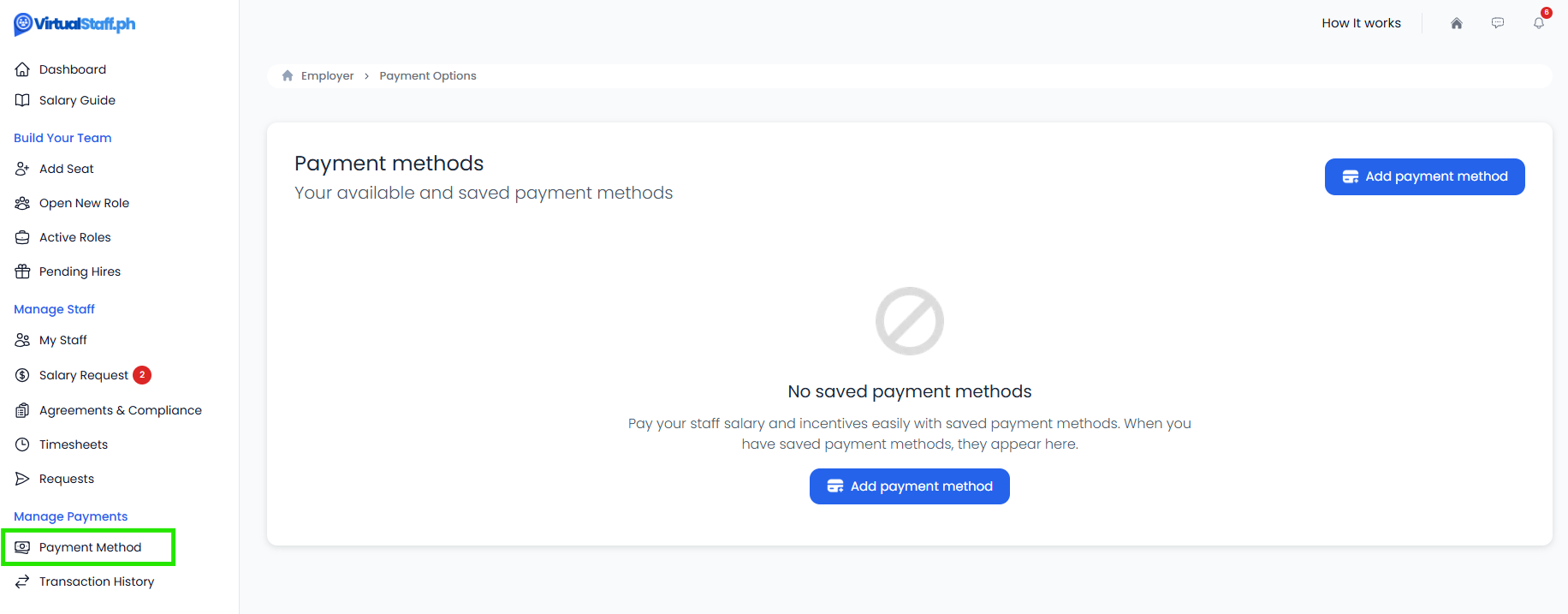The height and width of the screenshot is (614, 1568).
Task: Click the VirtualStaff.ph logo
Action: click(74, 24)
